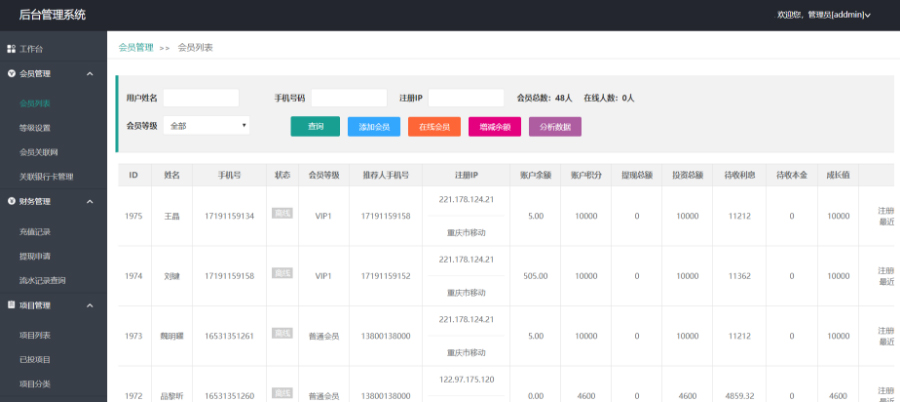900x402 pixels.
Task: Click the 在线人数: 0人 text
Action: click(609, 98)
